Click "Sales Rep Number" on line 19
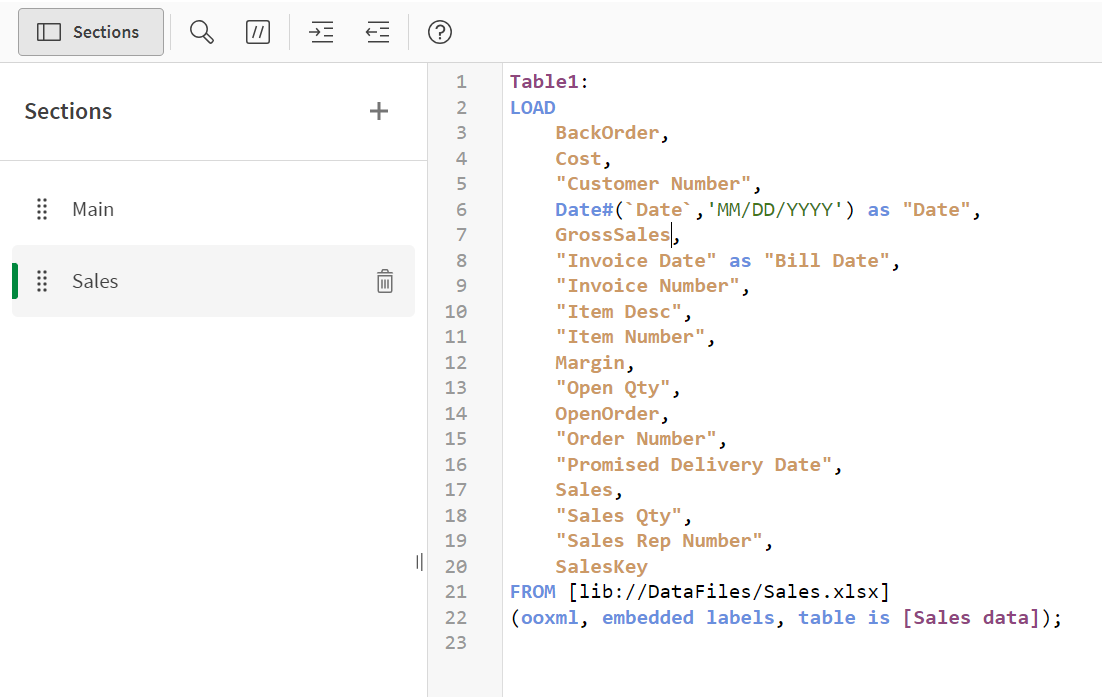Screen dimensions: 1102x697 (x=659, y=541)
